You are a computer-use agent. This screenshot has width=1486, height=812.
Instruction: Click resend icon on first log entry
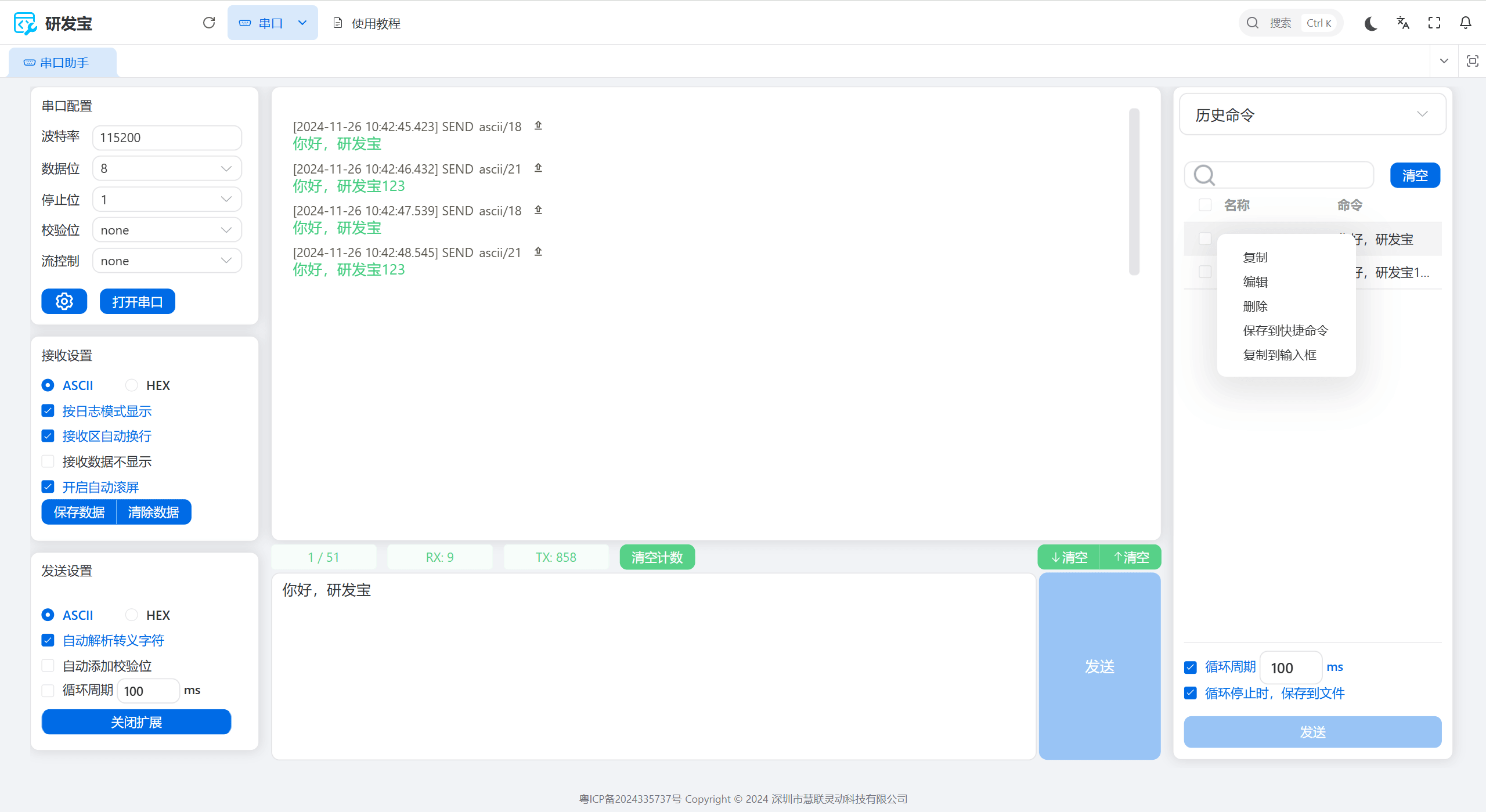tap(538, 125)
